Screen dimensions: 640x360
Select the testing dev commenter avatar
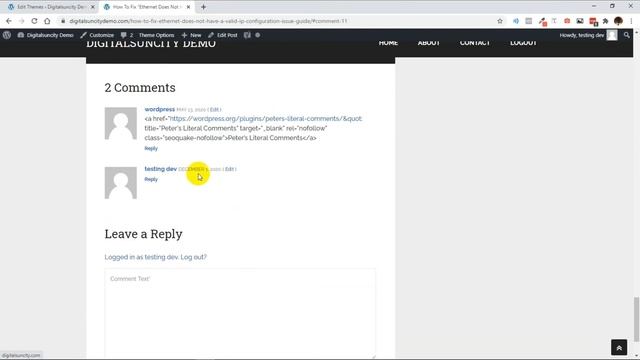[x=121, y=183]
